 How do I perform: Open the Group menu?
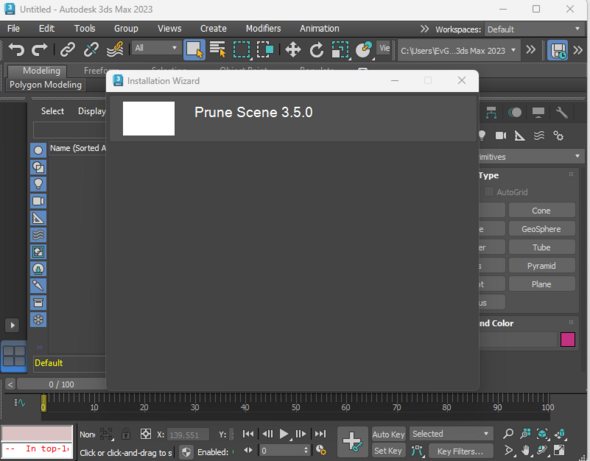coord(126,29)
